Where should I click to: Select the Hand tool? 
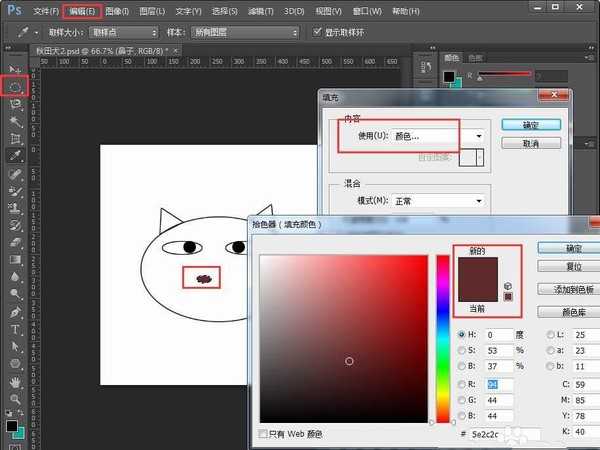pos(16,381)
